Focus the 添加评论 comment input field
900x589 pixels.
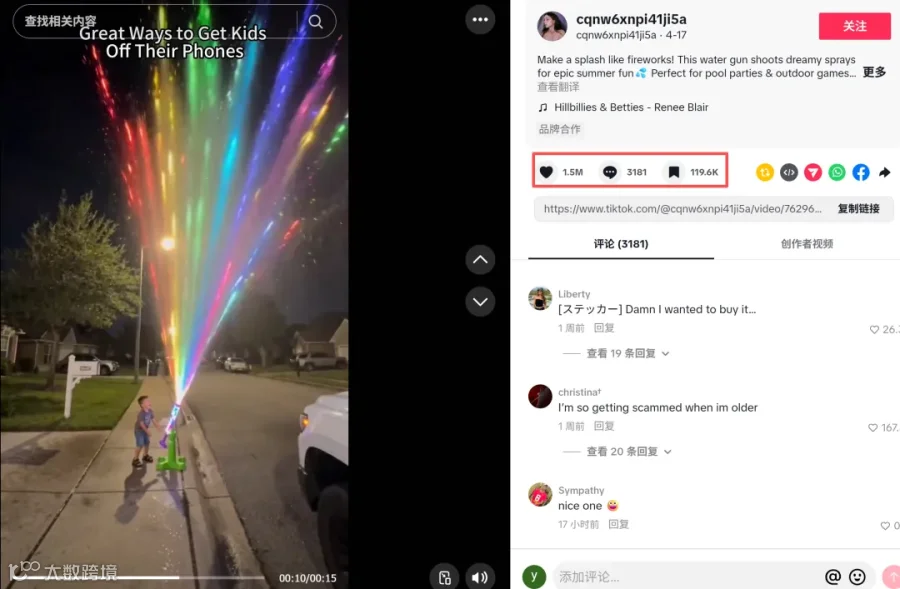point(688,576)
